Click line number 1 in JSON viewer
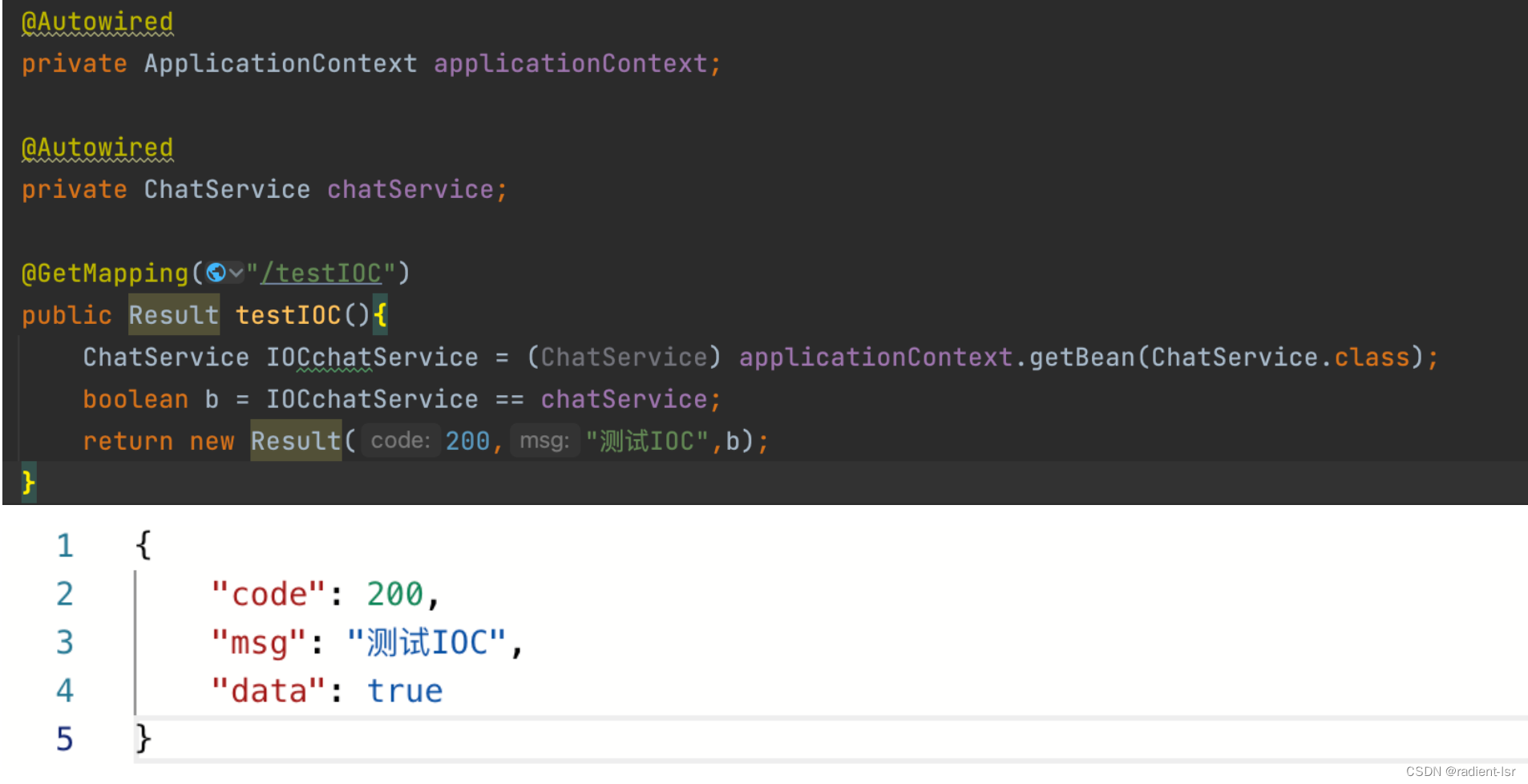This screenshot has height=784, width=1528. point(65,546)
